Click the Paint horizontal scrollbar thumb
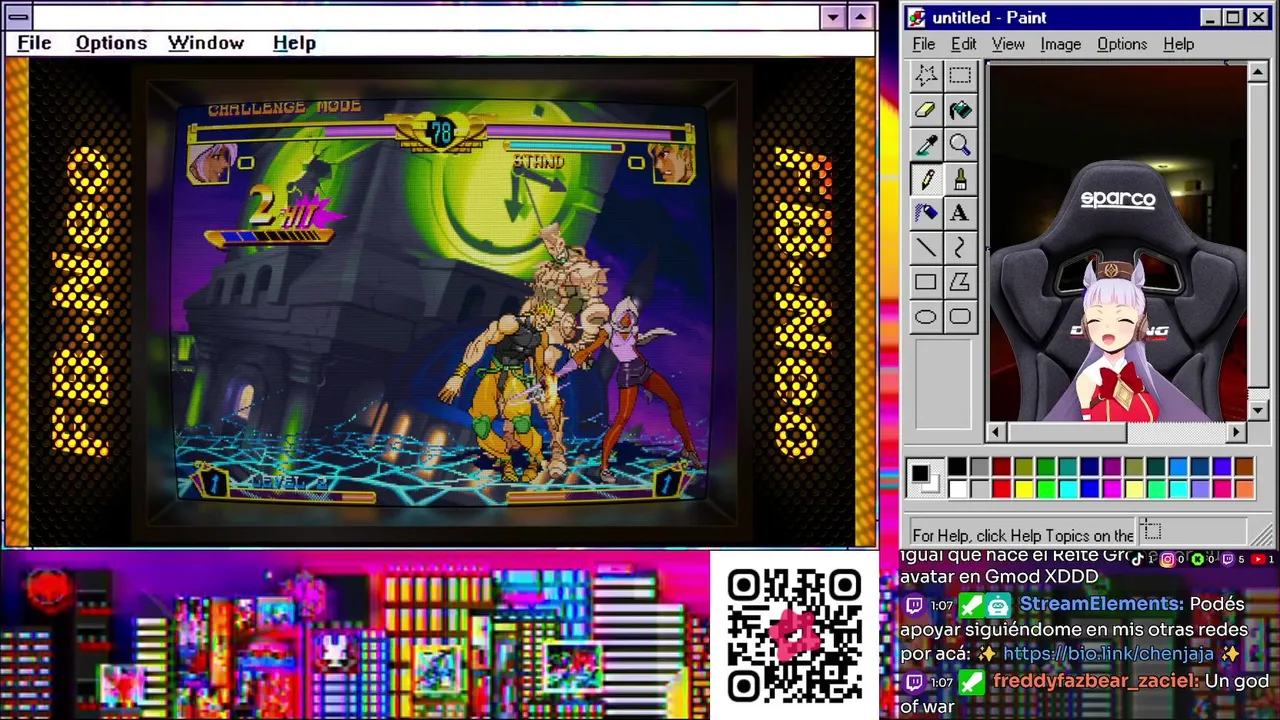Viewport: 1280px width, 720px height. point(1067,432)
